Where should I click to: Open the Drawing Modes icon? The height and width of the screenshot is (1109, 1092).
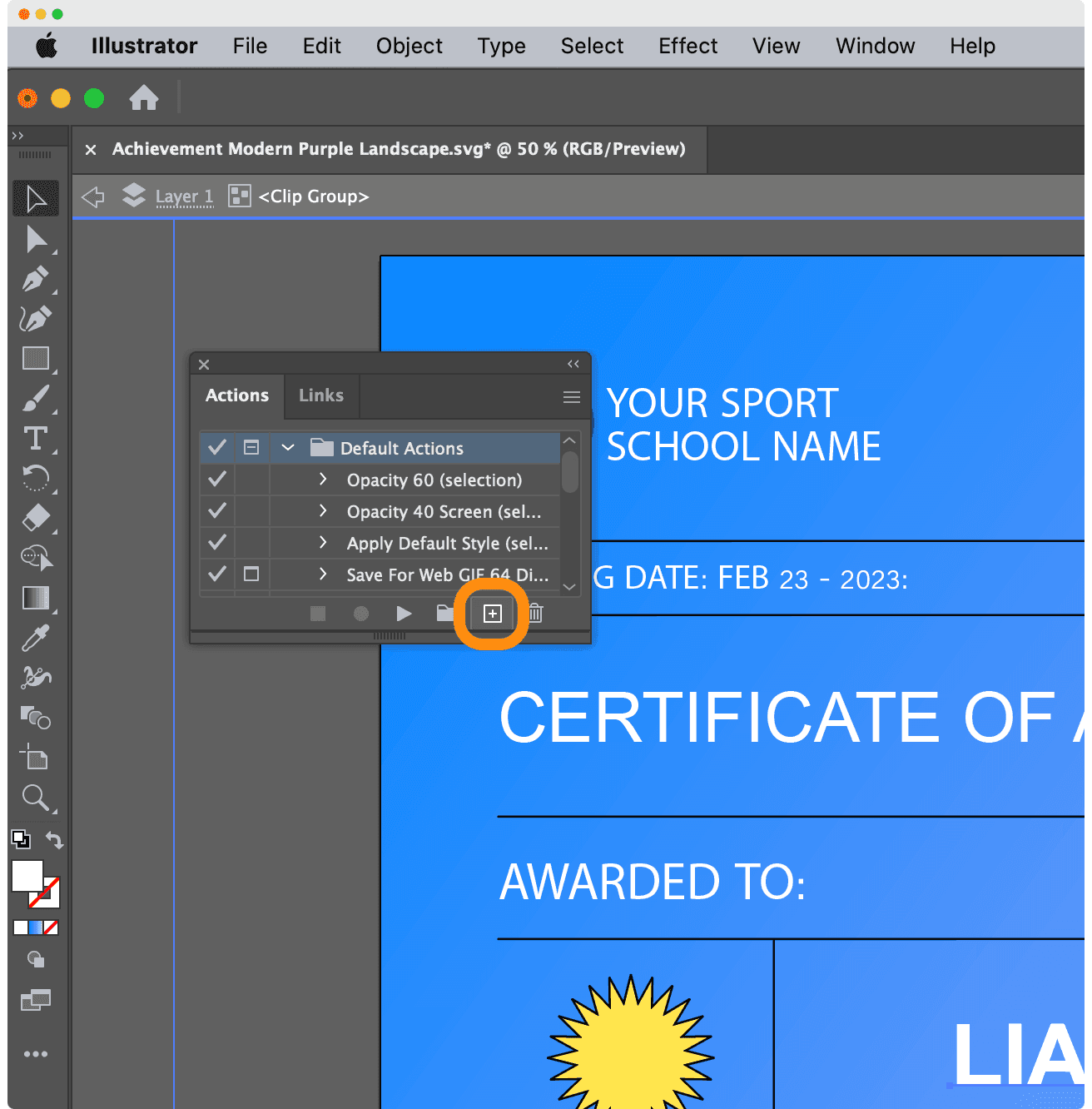[36, 959]
